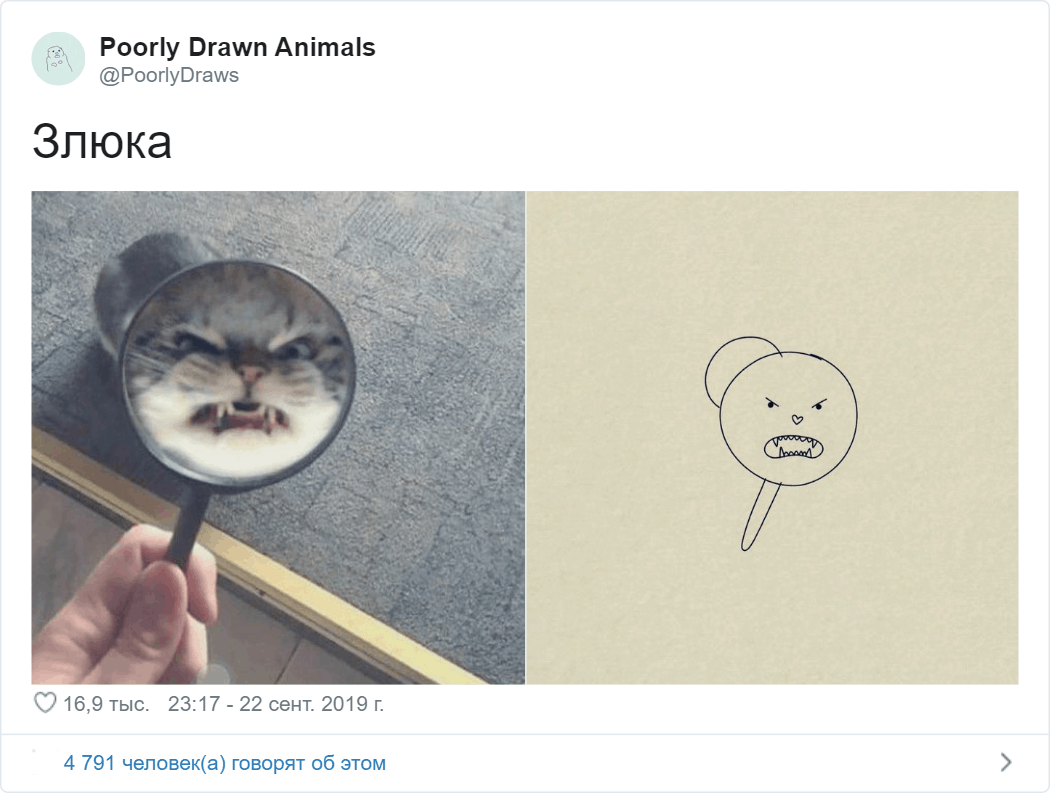Click the Poorly Drawn Animals profile avatar
This screenshot has height=793, width=1050.
[58, 58]
